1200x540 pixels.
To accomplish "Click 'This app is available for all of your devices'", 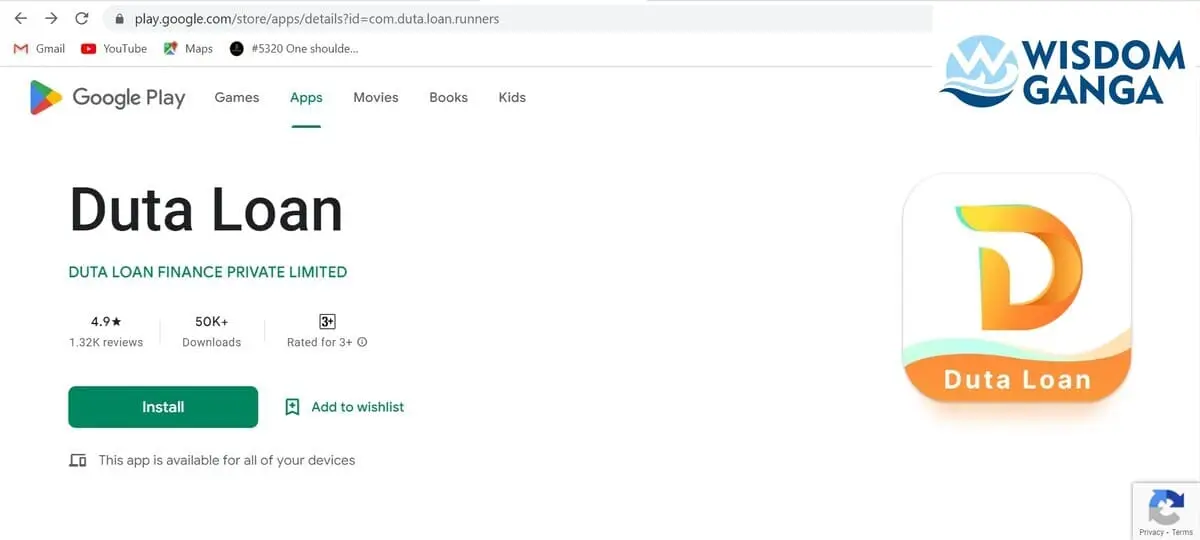I will coord(227,460).
